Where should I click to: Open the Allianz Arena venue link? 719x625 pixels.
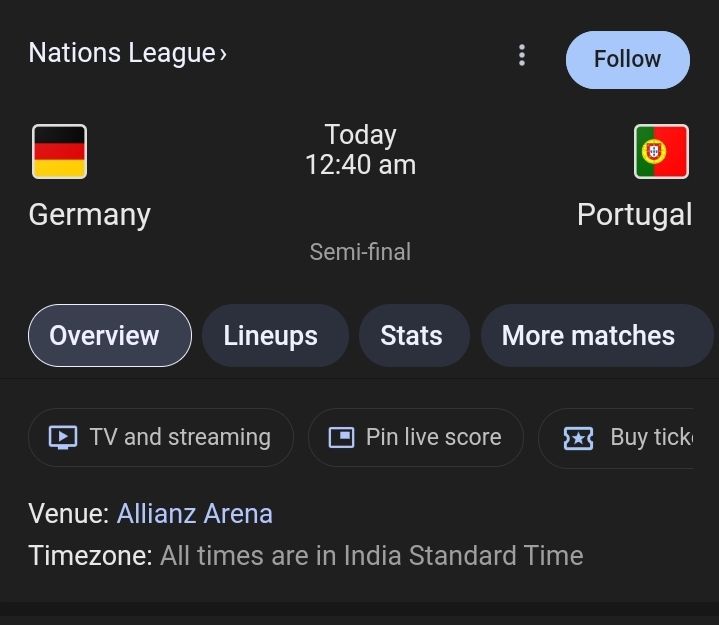195,513
